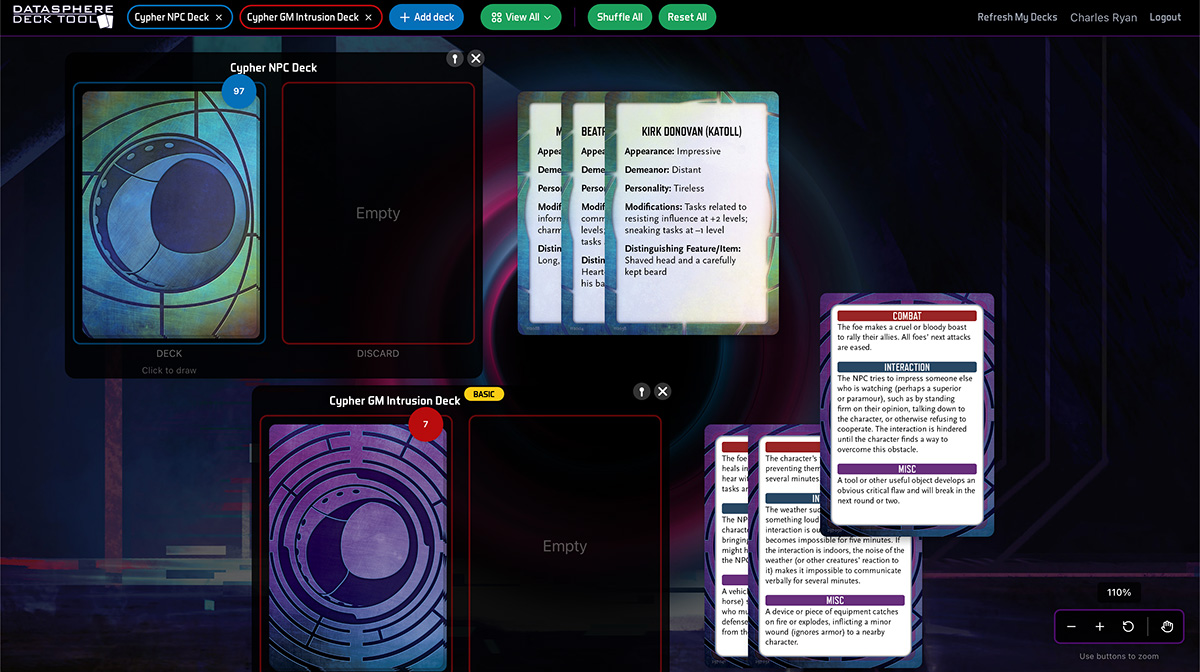Close the Cypher NPC Deck panel

(476, 58)
